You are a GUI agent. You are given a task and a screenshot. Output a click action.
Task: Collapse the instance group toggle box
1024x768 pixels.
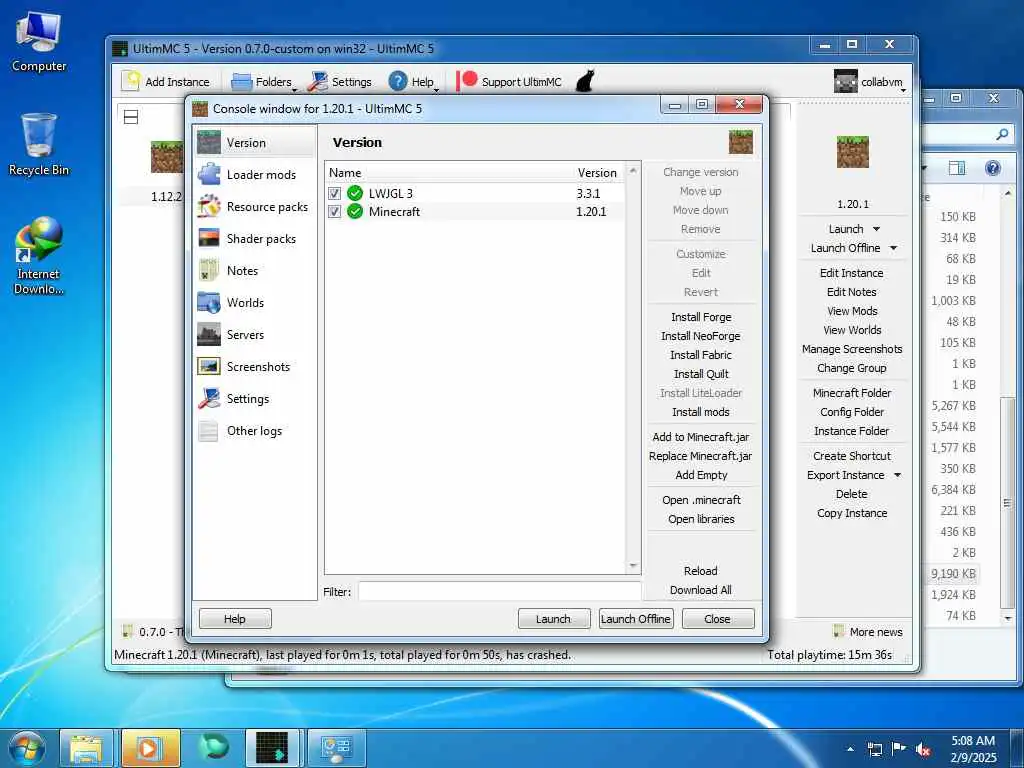pos(131,117)
